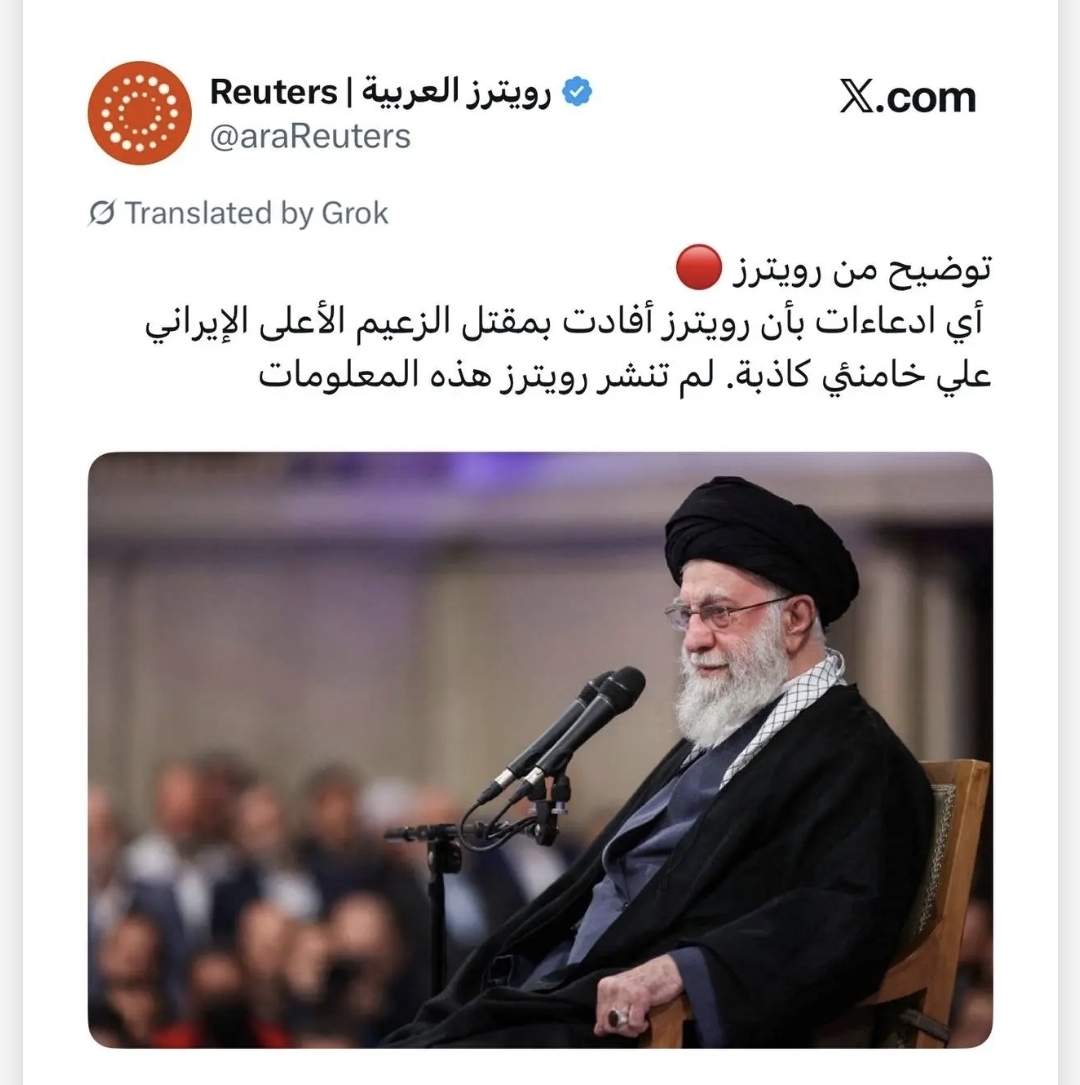The image size is (1080, 1085).
Task: Click the tweet line starting 'أي ادعاءات'
Action: coord(564,322)
